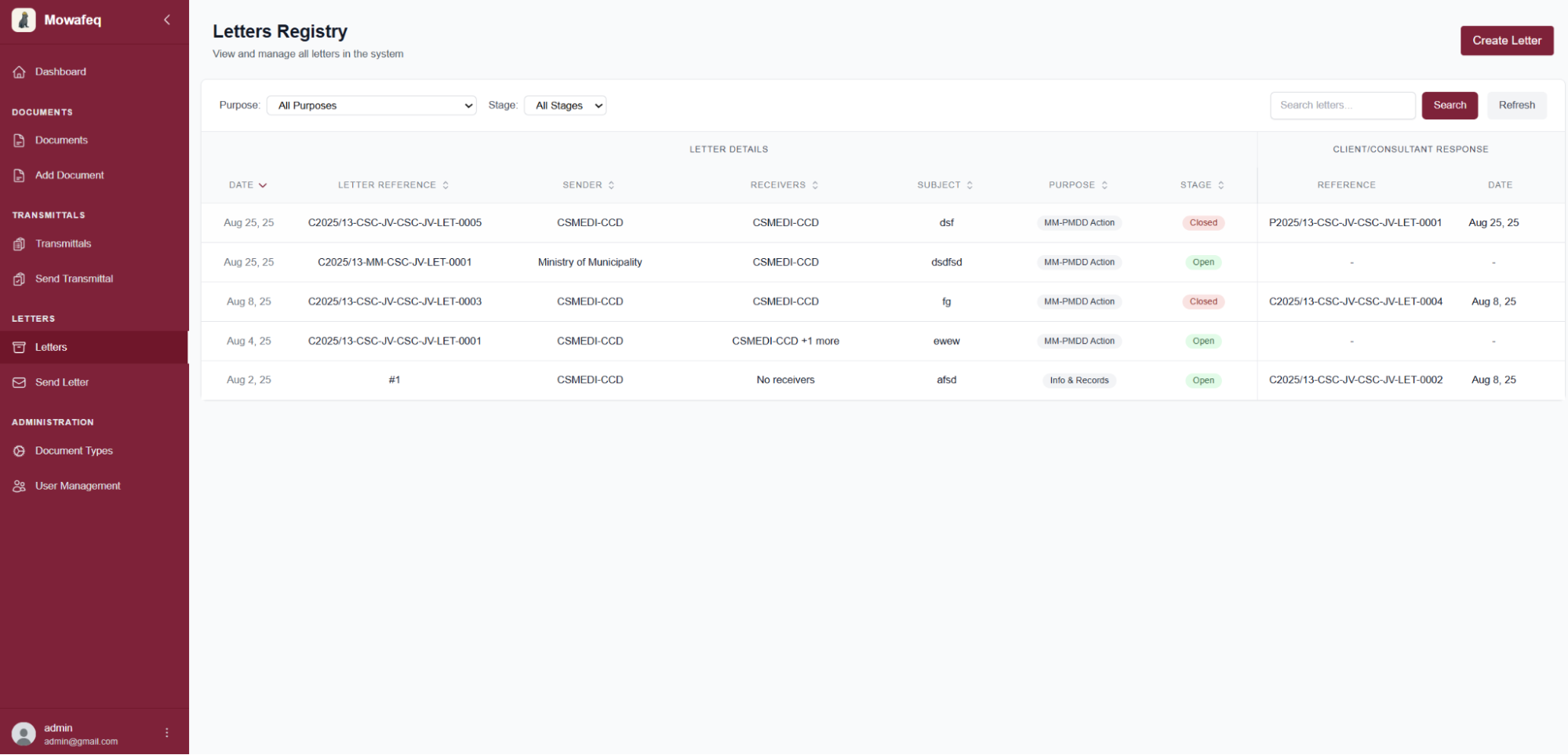Toggle the Date column sort order
The height and width of the screenshot is (755, 1568).
248,184
